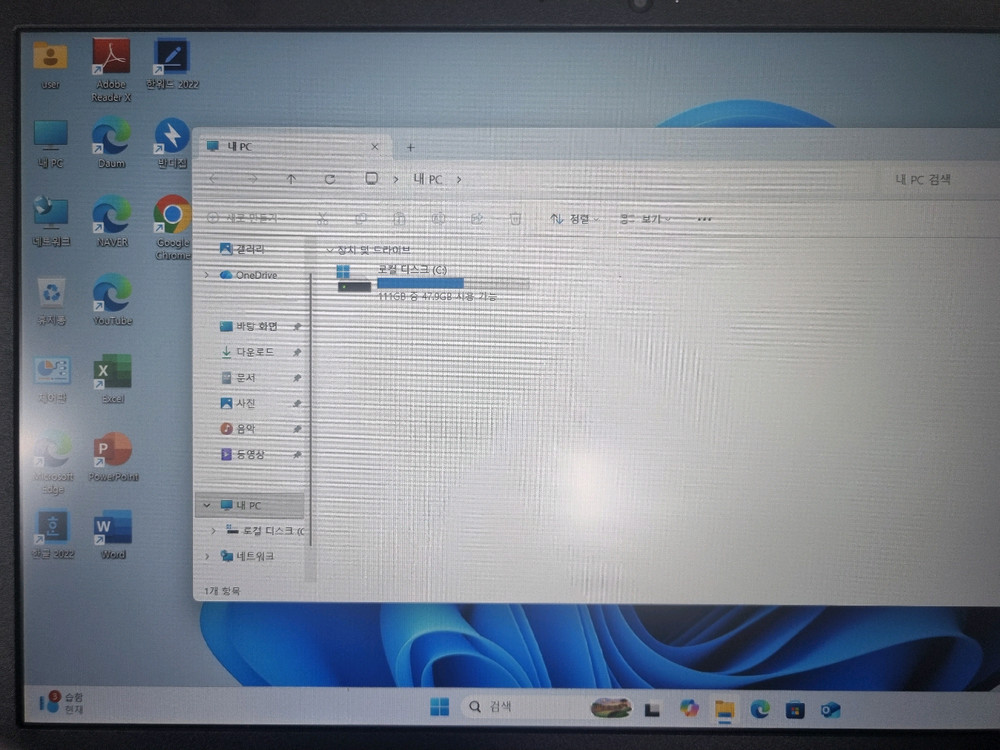Open the 보기 view dropdown

tap(645, 219)
